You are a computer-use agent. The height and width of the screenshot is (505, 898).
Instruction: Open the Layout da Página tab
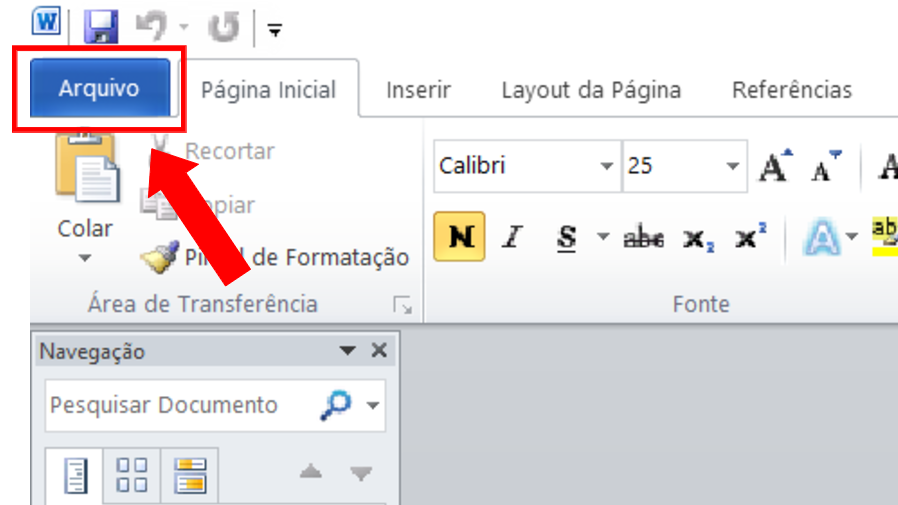[591, 90]
